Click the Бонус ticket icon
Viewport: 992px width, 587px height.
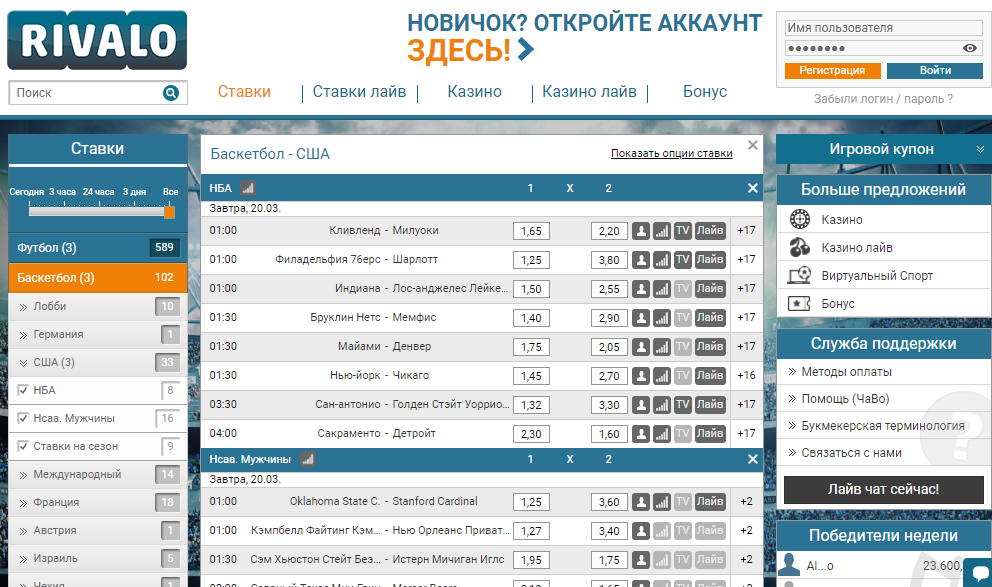pos(800,304)
